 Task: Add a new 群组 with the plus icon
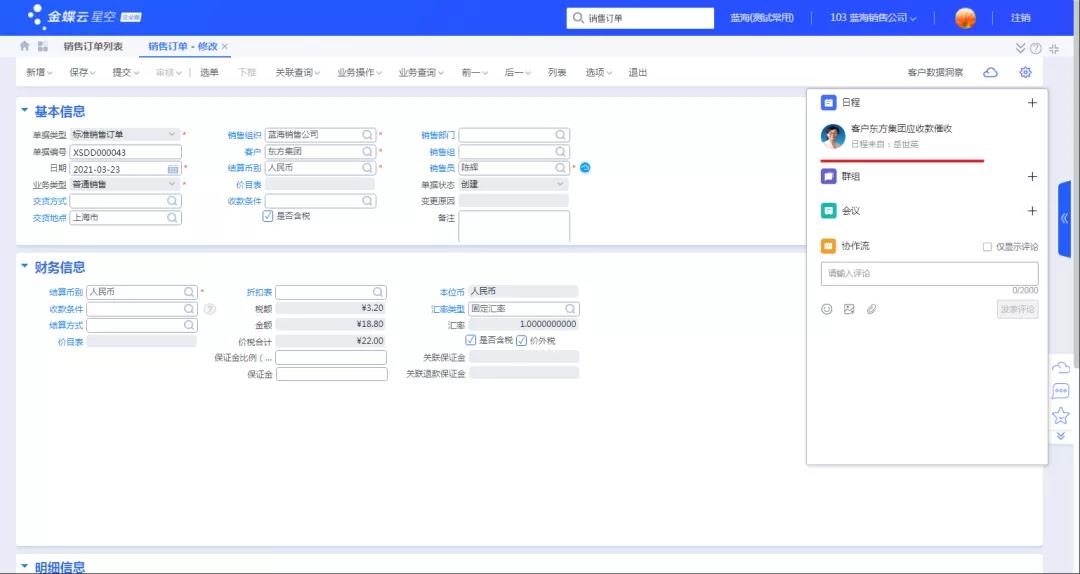[x=1032, y=176]
